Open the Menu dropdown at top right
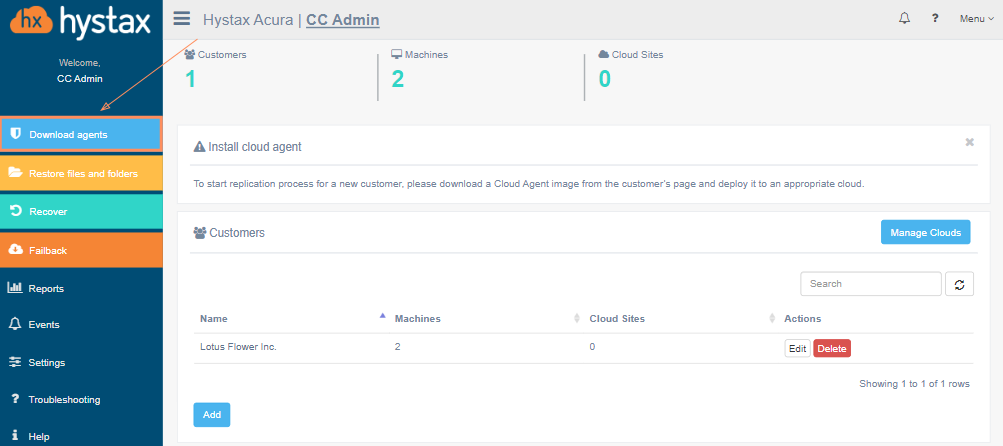Screen dimensions: 1003x446 point(977,19)
